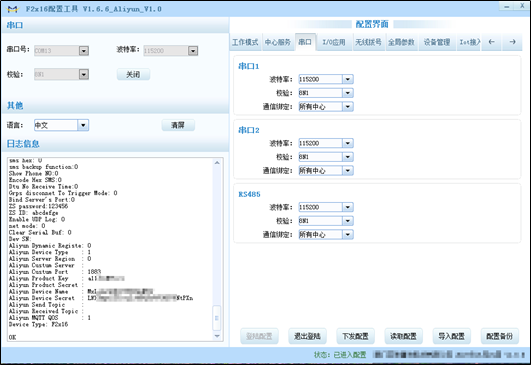Open the 语言 language dropdown
This screenshot has width=531, height=365.
[x=83, y=125]
